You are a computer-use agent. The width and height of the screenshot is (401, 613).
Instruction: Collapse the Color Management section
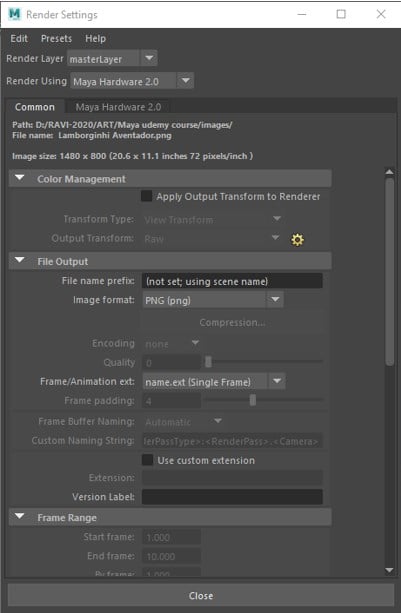(20, 179)
